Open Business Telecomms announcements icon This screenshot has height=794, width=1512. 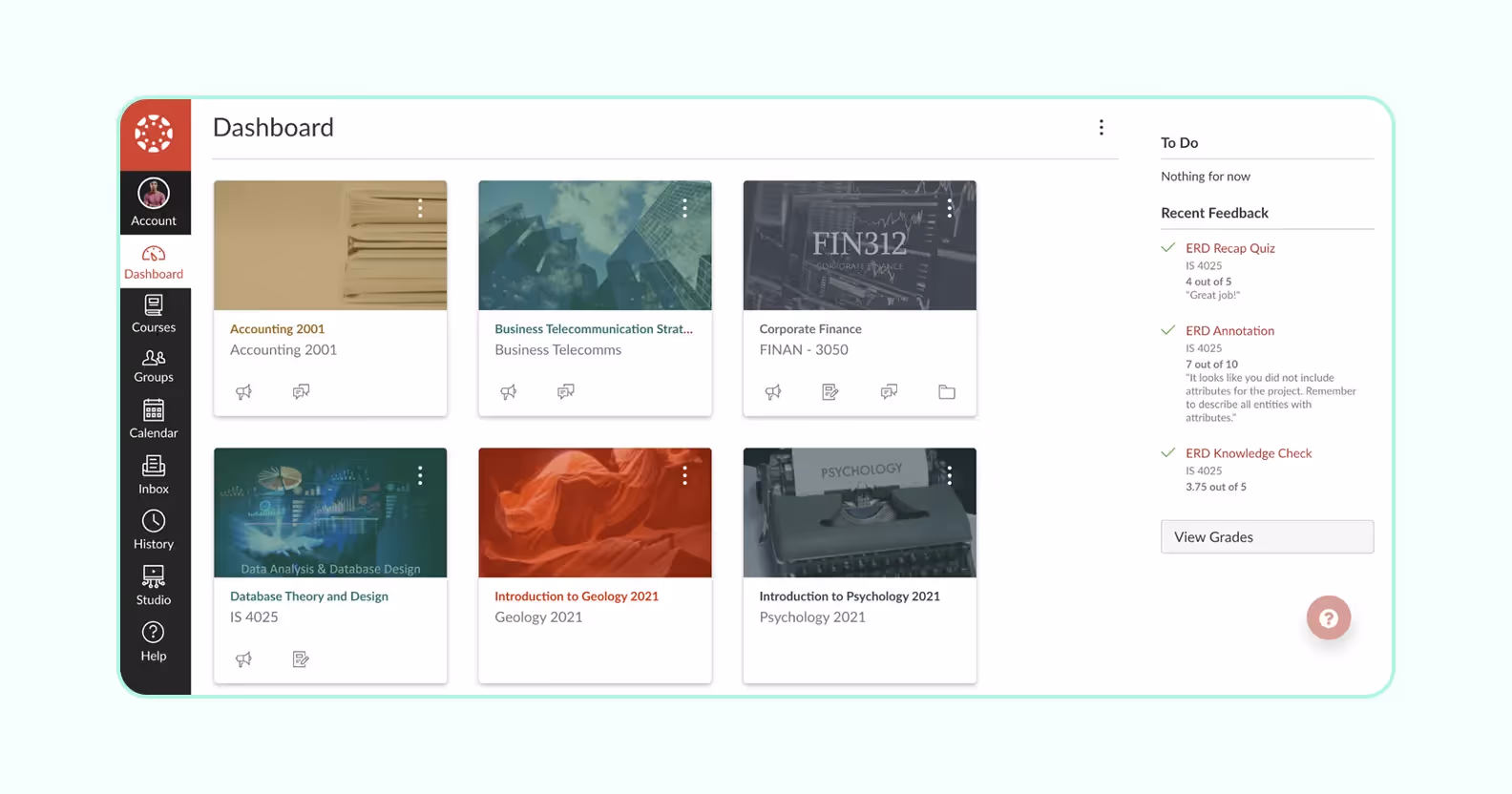509,391
